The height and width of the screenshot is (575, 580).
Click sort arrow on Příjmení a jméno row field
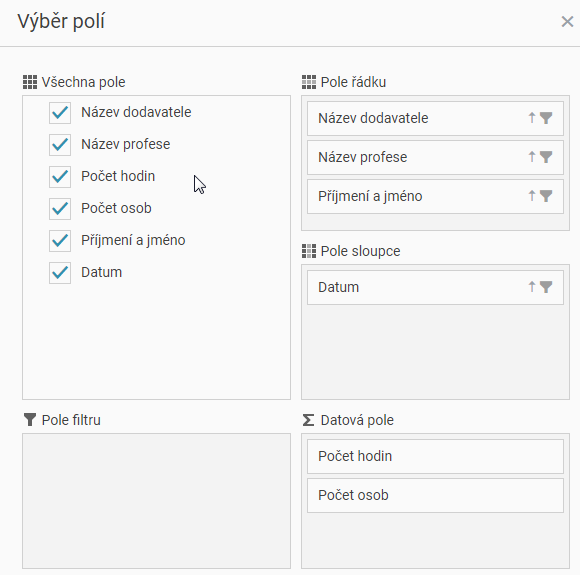532,196
